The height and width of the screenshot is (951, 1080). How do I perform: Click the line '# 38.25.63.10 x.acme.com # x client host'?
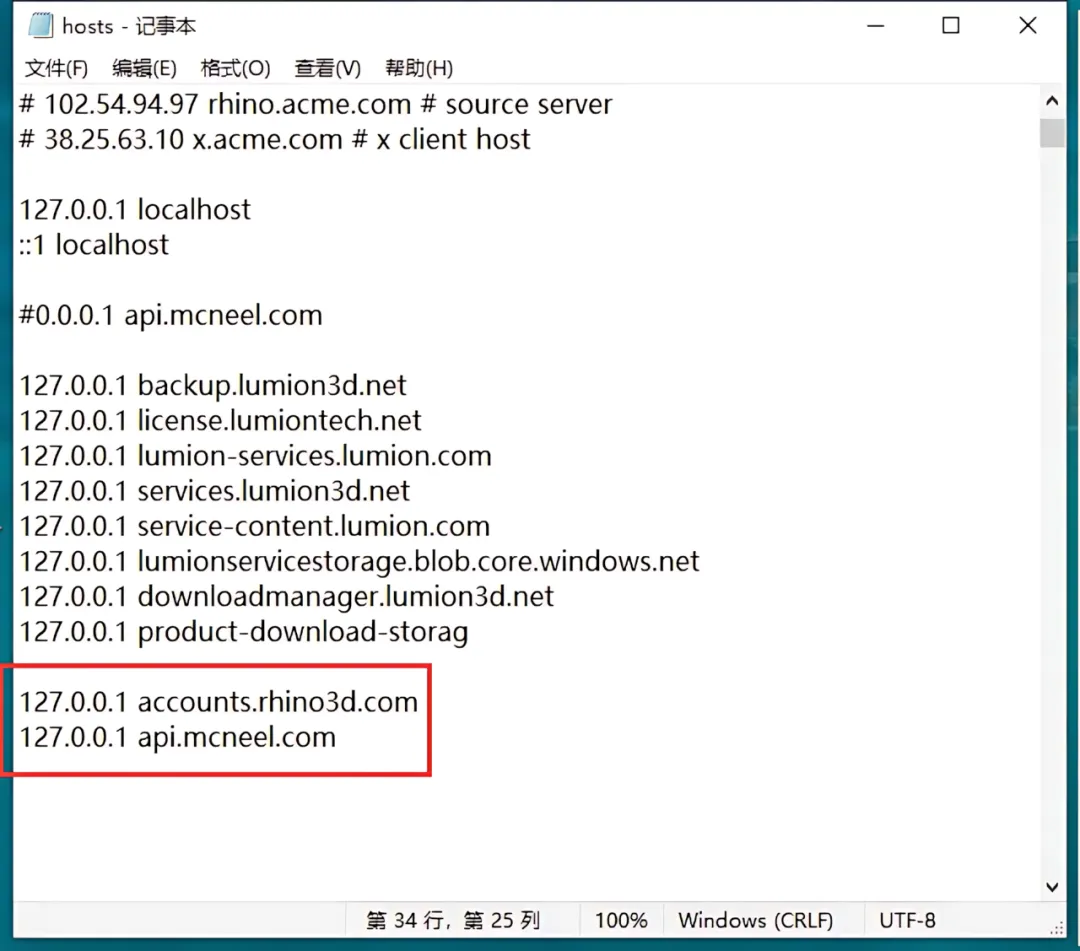[x=275, y=140]
